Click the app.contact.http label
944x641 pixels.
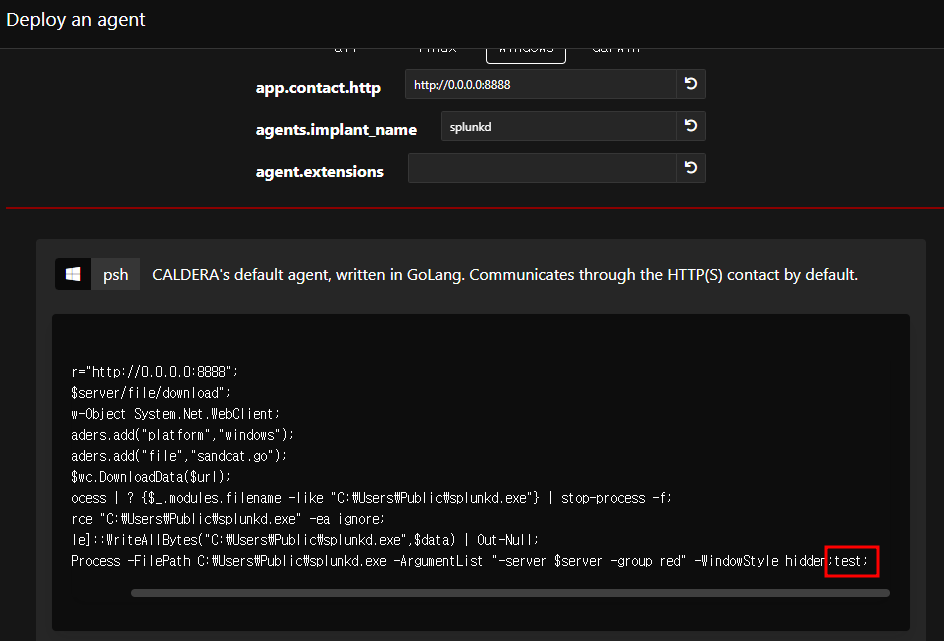[318, 88]
